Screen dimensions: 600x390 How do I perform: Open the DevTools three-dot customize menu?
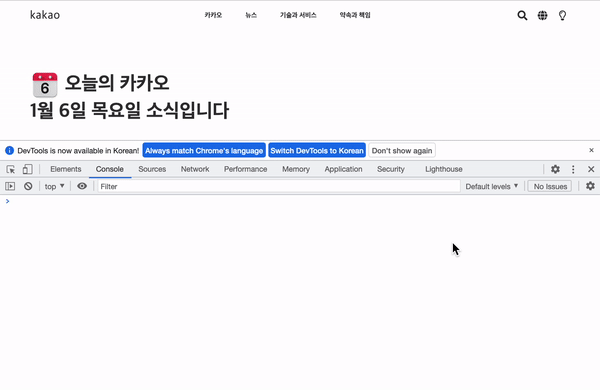tap(573, 169)
